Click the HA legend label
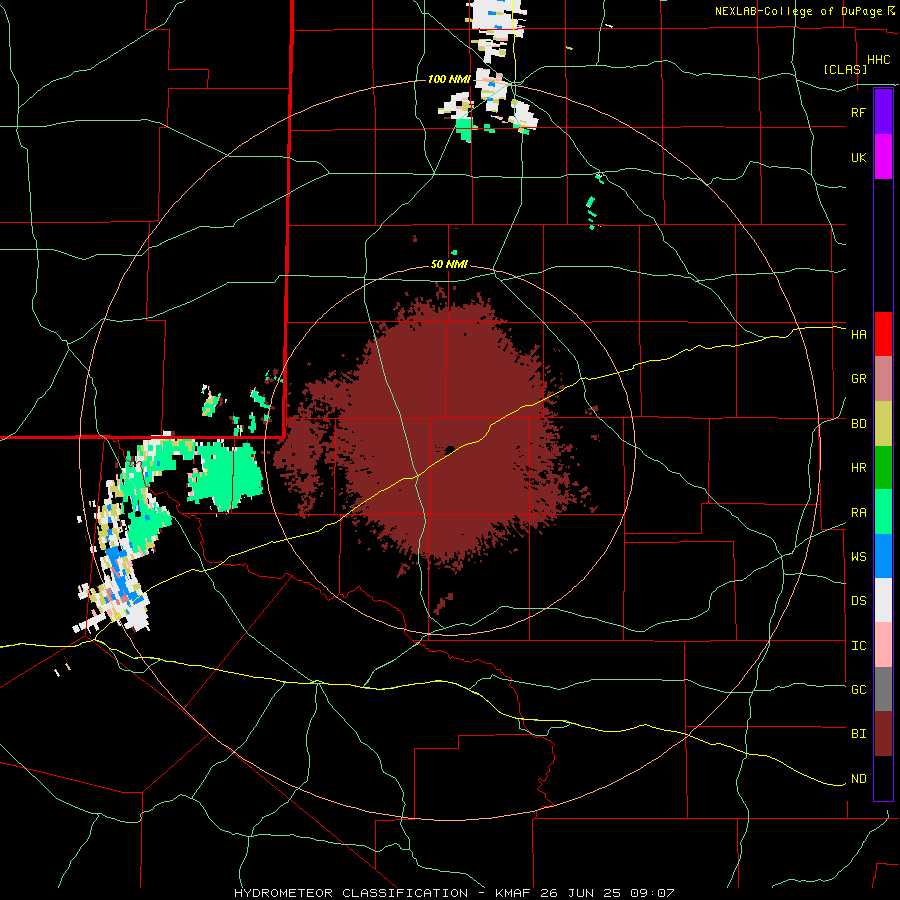900x900 pixels. click(858, 335)
